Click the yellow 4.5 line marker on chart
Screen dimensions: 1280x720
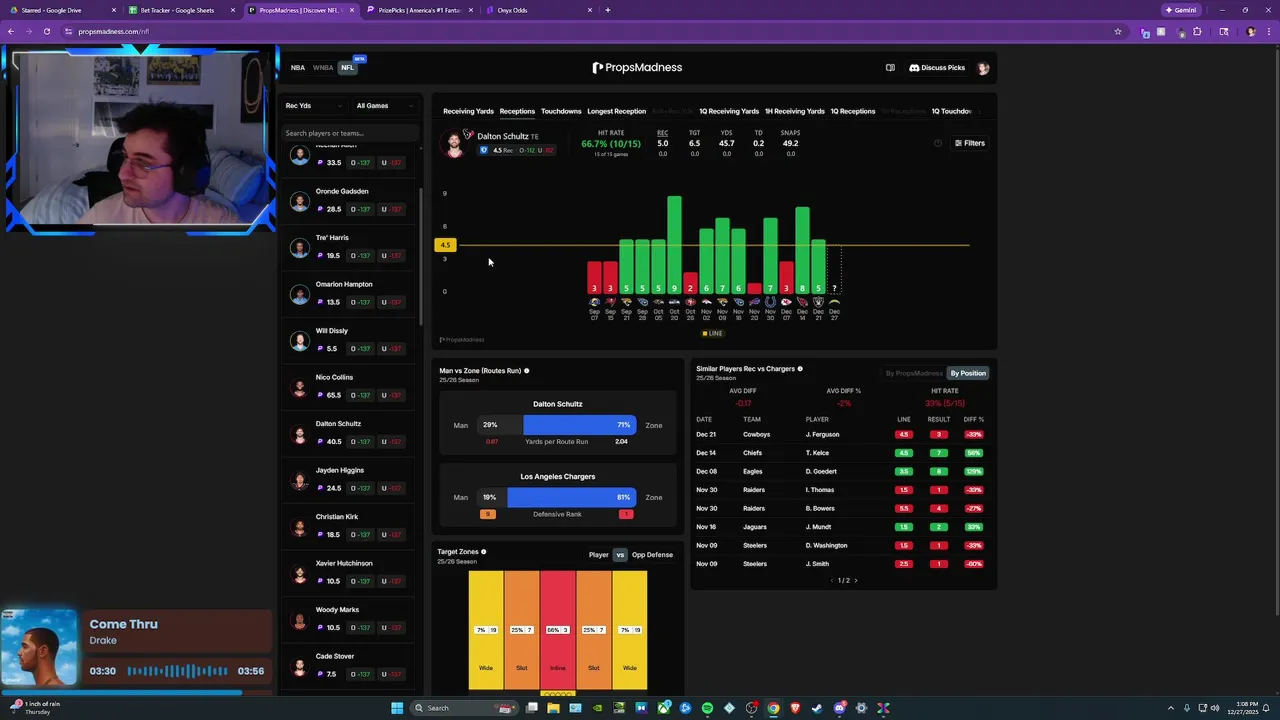click(x=445, y=245)
